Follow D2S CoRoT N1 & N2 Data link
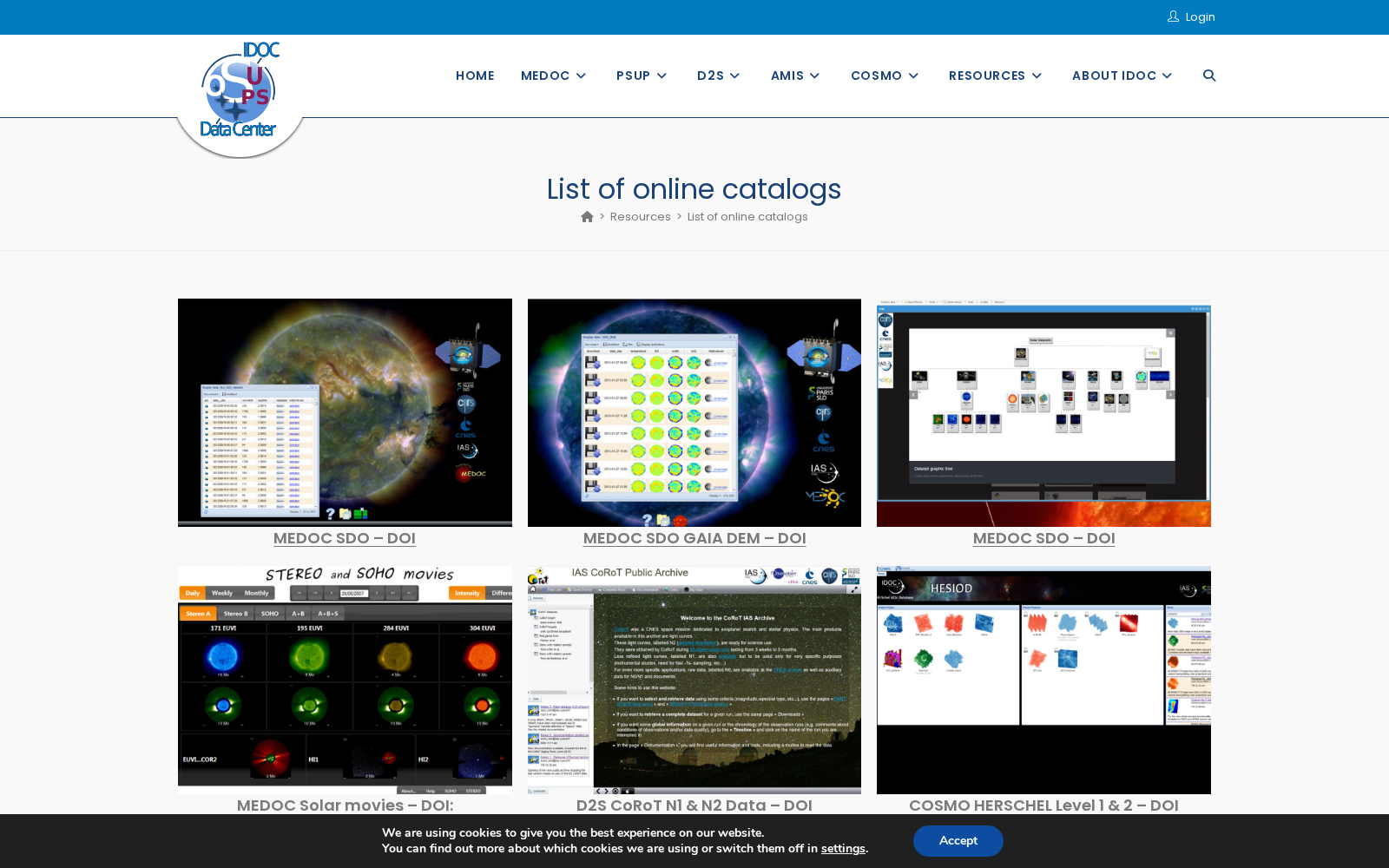The width and height of the screenshot is (1389, 868). click(x=694, y=806)
